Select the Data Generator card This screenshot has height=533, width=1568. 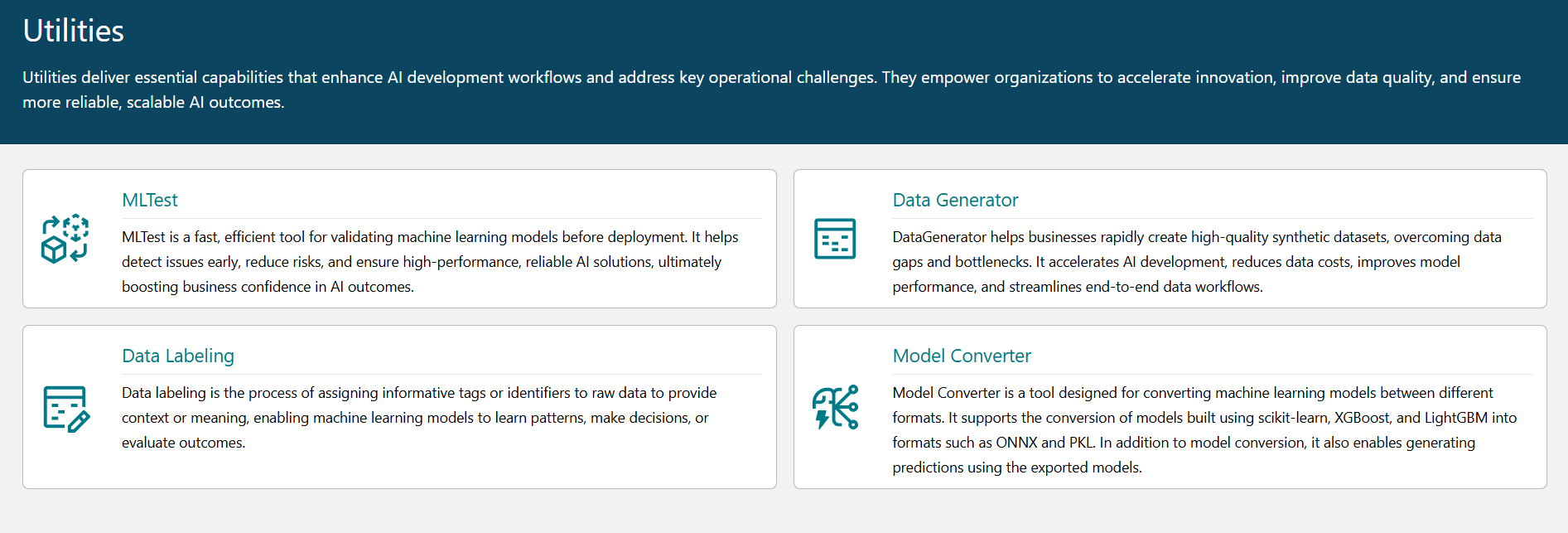click(1170, 239)
